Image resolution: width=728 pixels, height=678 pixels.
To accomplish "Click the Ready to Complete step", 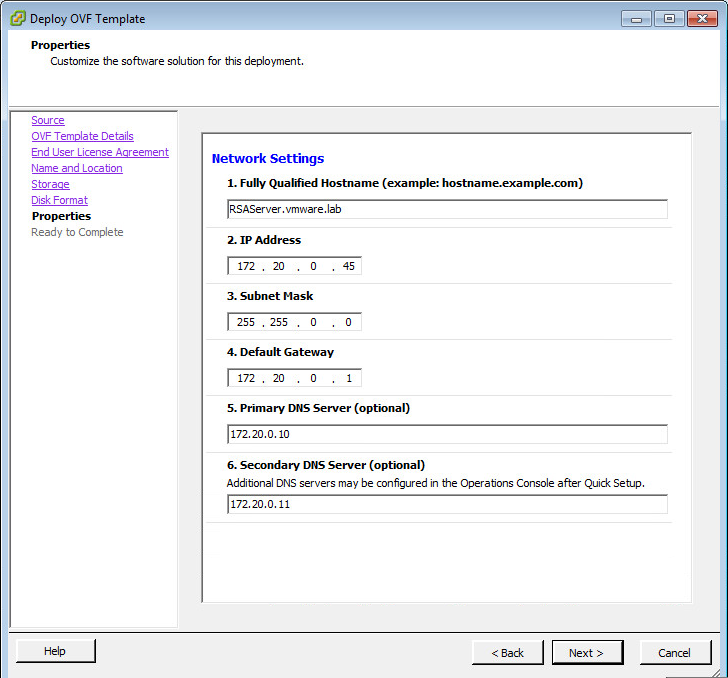I will 77,232.
